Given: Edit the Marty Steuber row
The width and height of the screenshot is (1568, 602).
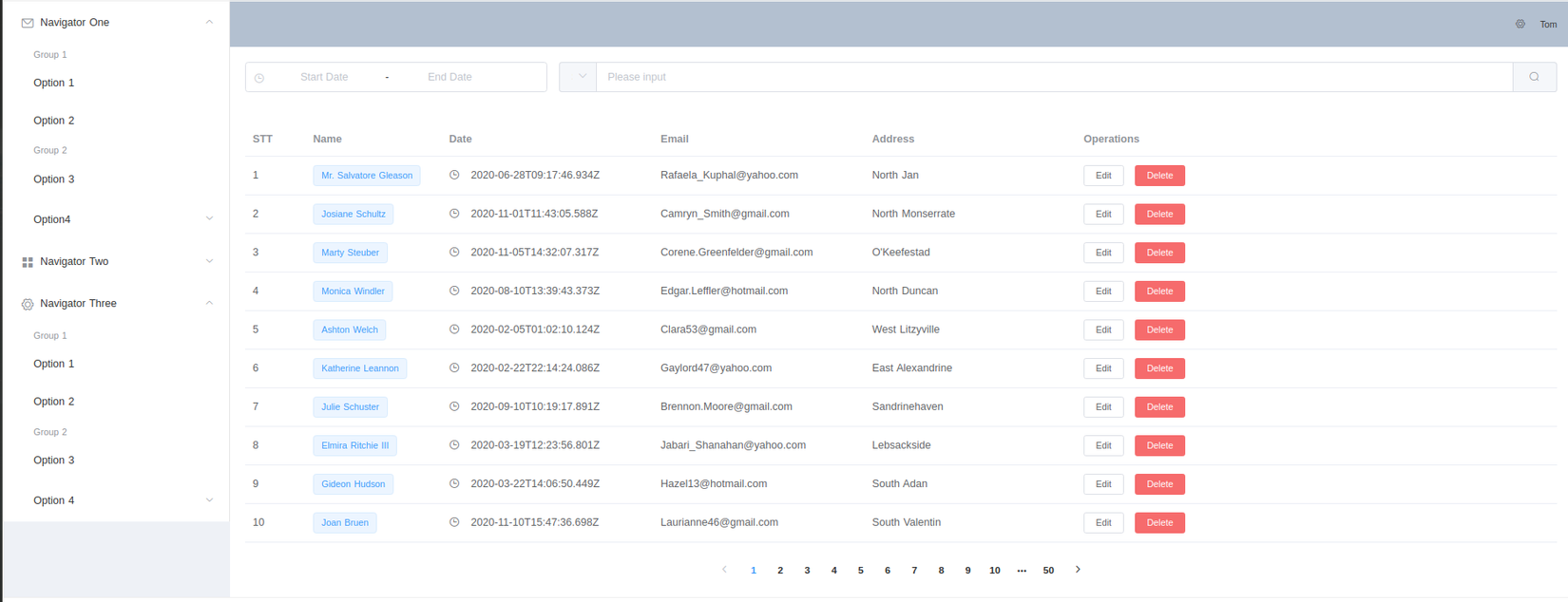Looking at the screenshot, I should [x=1103, y=253].
